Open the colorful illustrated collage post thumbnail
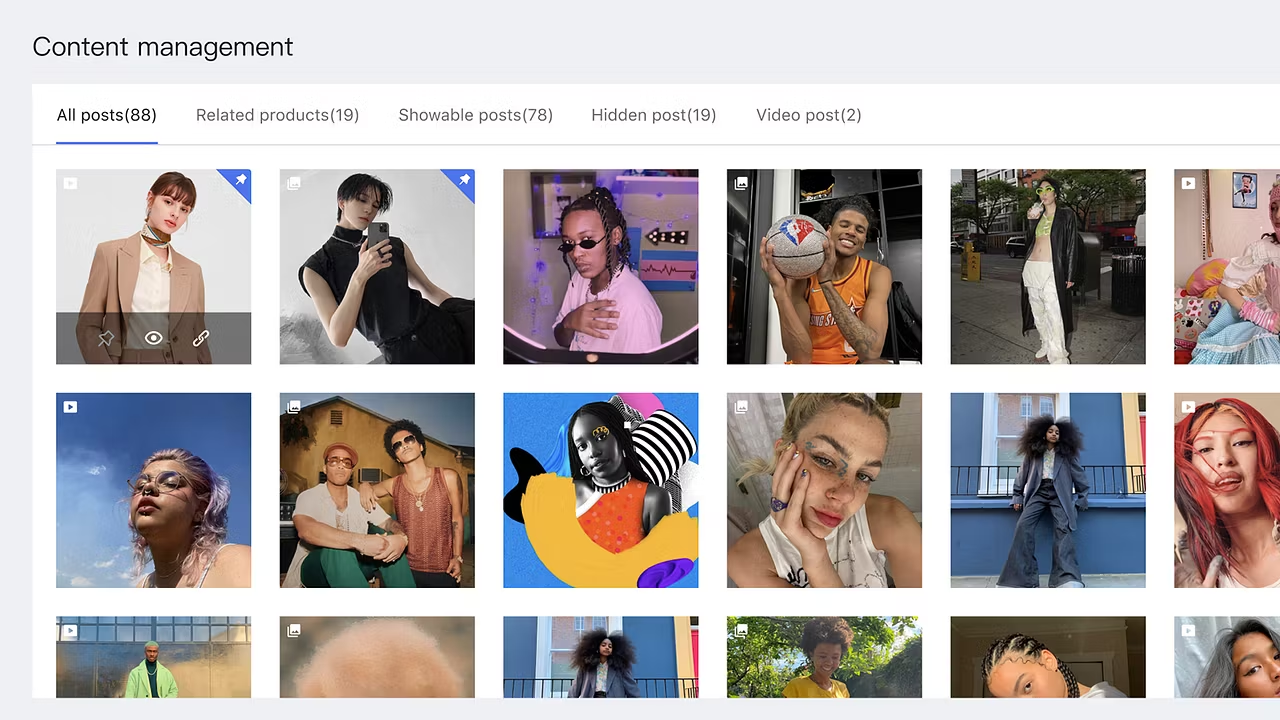The width and height of the screenshot is (1280, 720). coord(601,491)
